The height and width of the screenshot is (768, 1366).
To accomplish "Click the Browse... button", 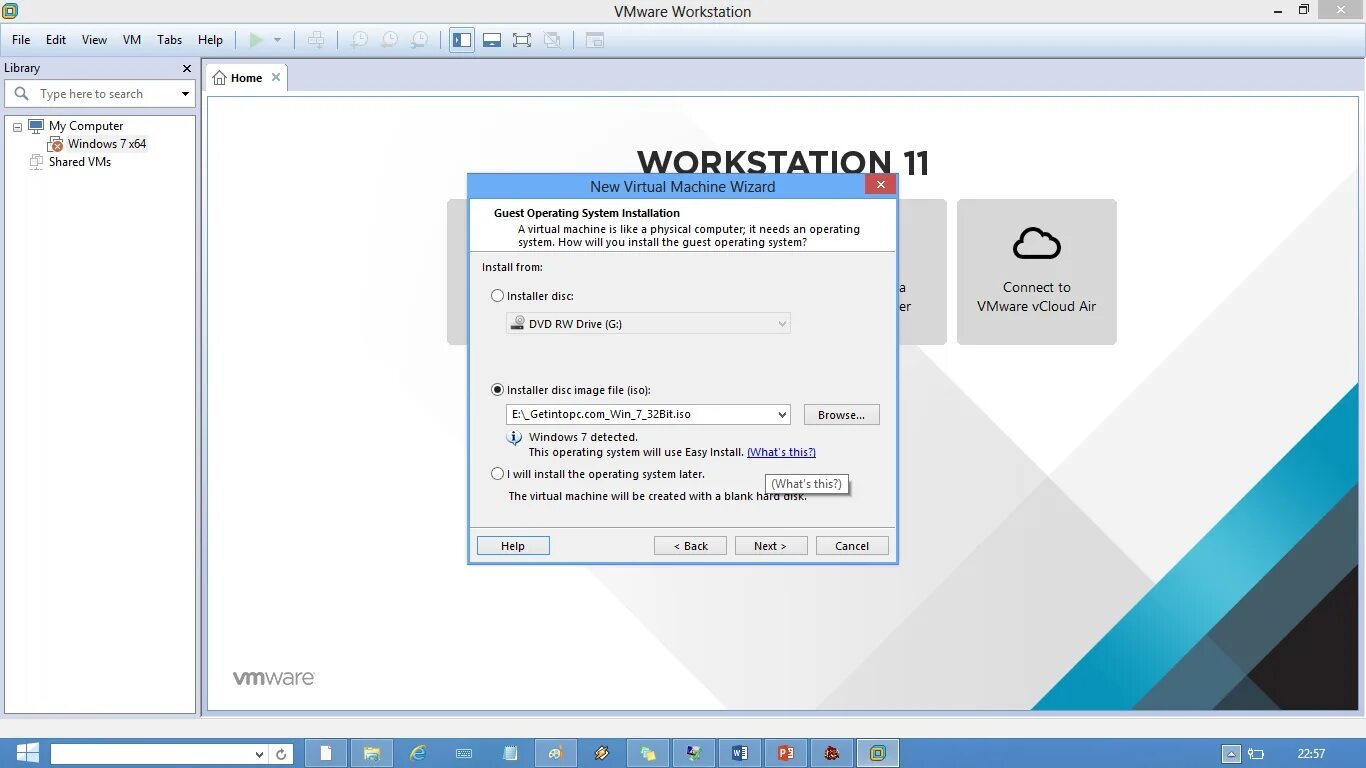I will click(841, 415).
